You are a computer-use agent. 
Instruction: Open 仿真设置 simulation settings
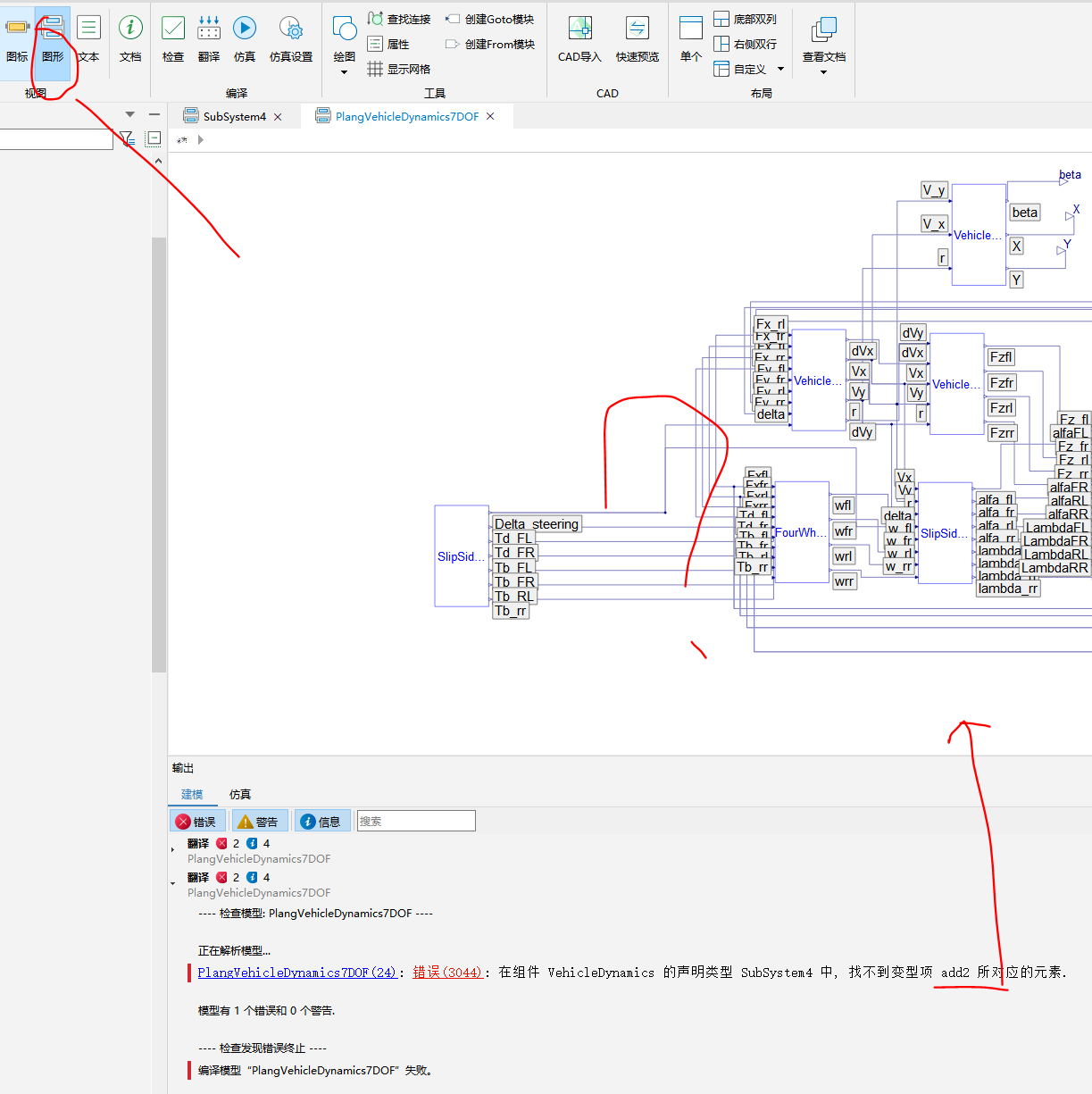[291, 39]
